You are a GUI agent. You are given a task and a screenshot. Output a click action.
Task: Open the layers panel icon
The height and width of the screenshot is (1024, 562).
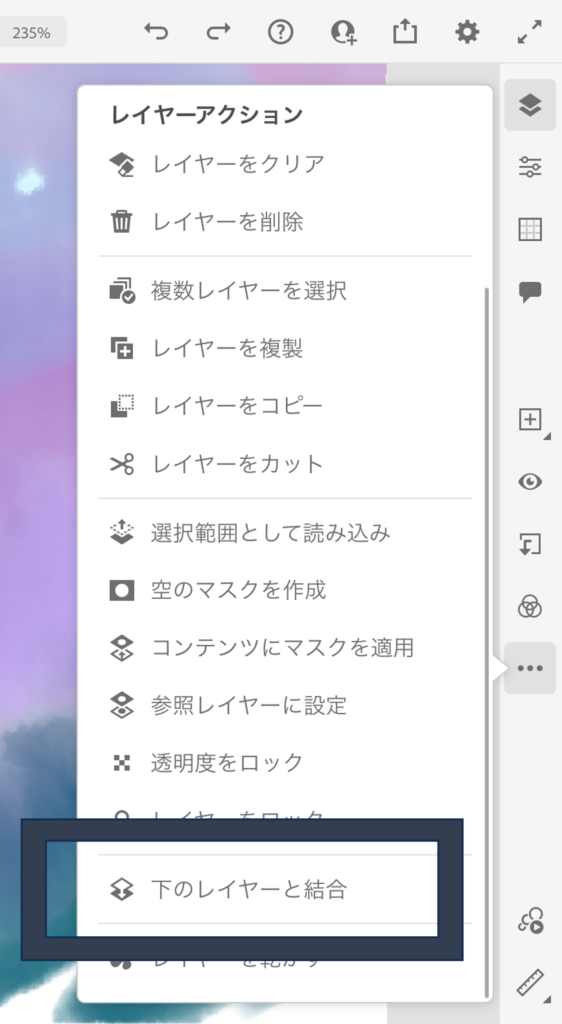pos(530,104)
